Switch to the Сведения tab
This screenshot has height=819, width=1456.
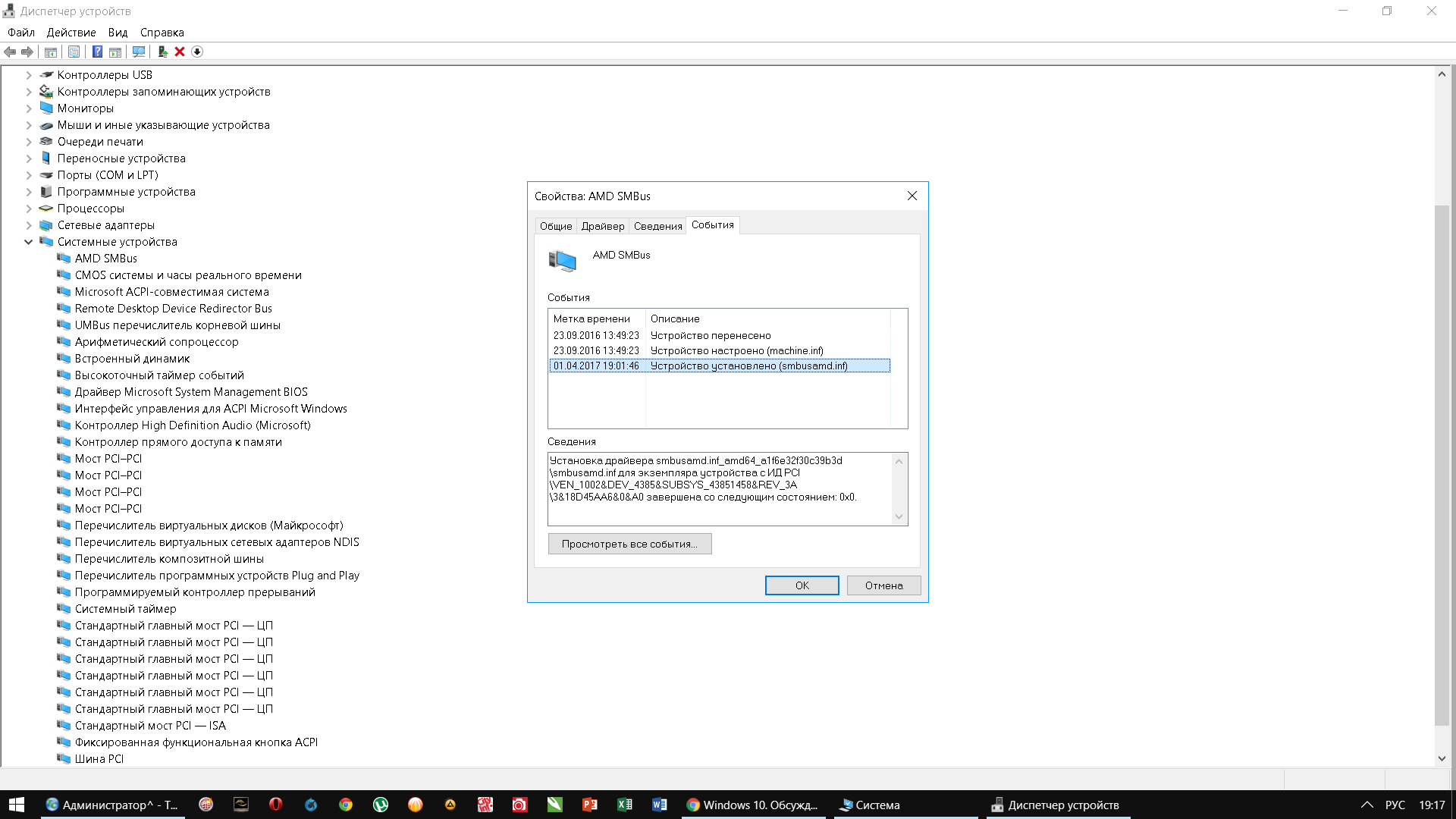click(657, 226)
